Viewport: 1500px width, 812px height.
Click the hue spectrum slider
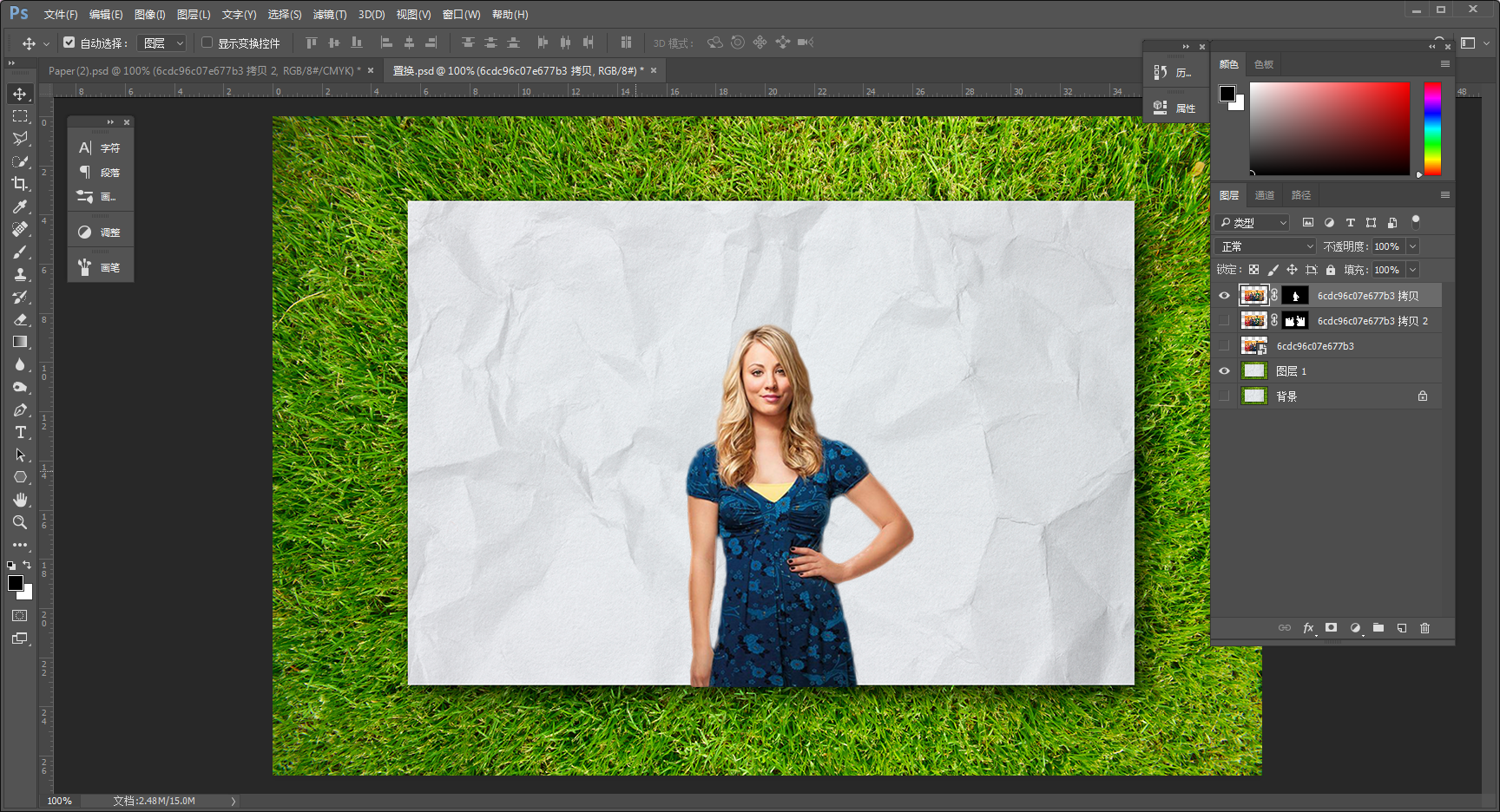1432,129
